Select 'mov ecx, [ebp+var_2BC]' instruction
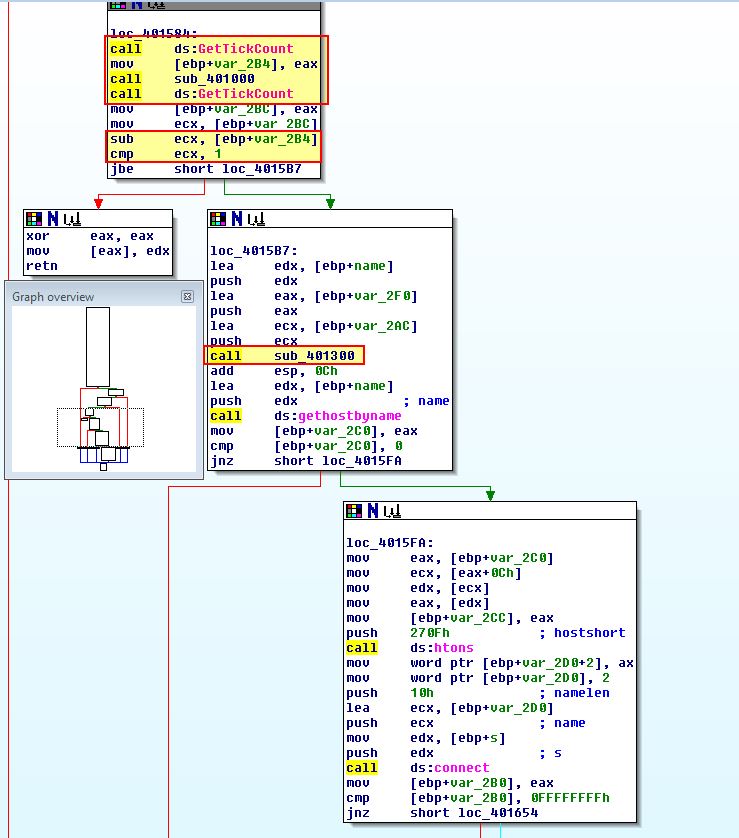 coord(214,123)
